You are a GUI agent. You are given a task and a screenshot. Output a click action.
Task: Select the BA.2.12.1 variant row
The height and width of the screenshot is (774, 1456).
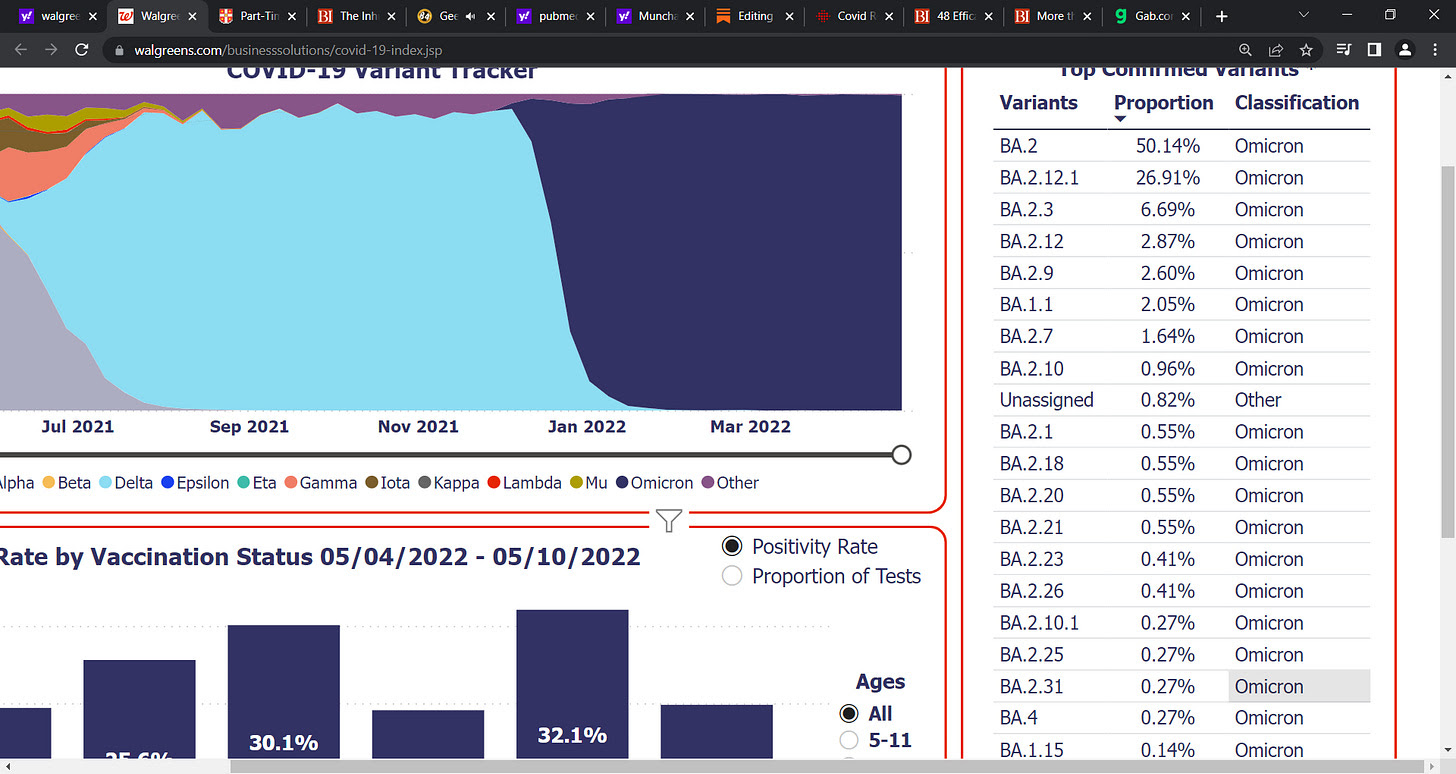pyautogui.click(x=1182, y=178)
